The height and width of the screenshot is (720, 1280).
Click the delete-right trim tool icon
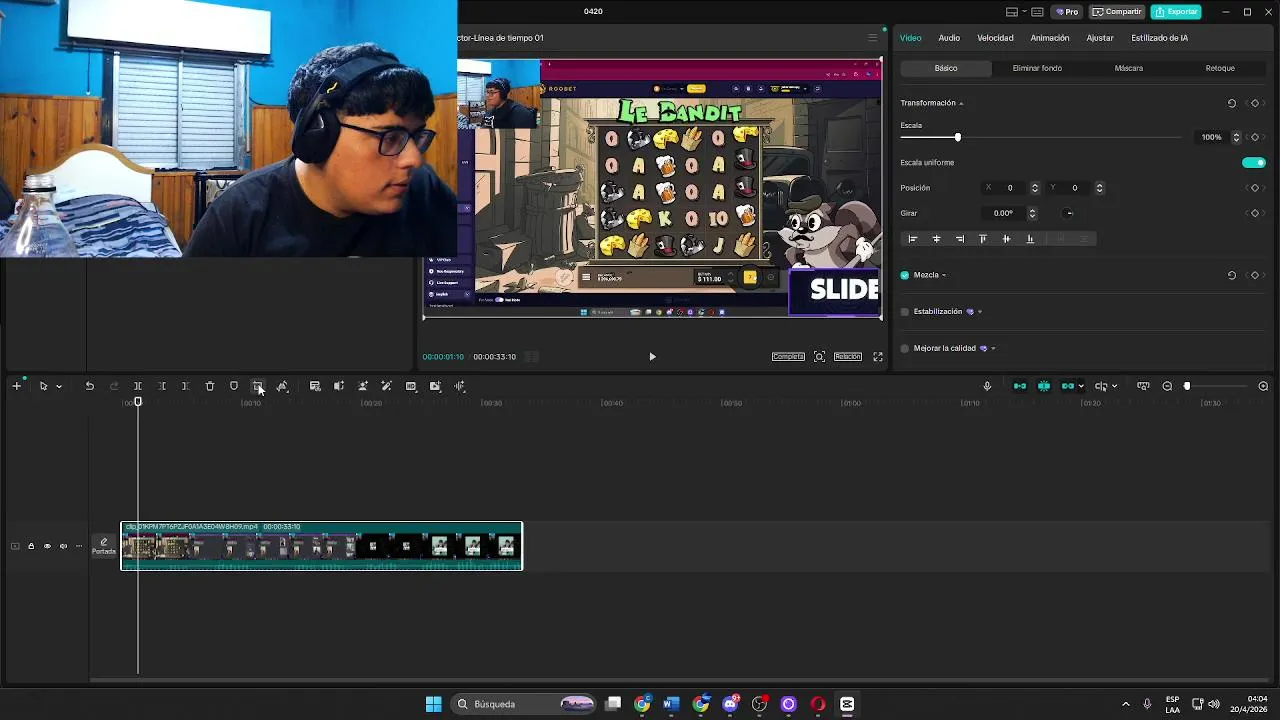tap(185, 386)
